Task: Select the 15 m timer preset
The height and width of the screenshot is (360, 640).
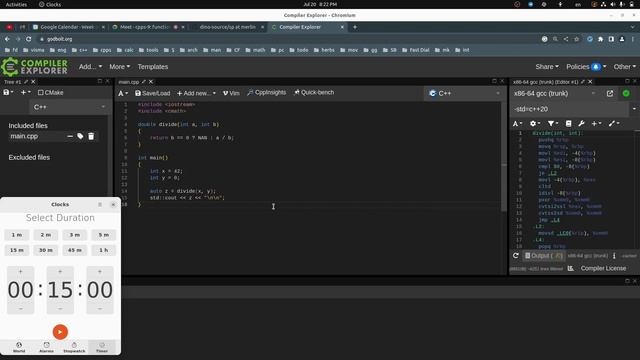Action: coord(17,250)
